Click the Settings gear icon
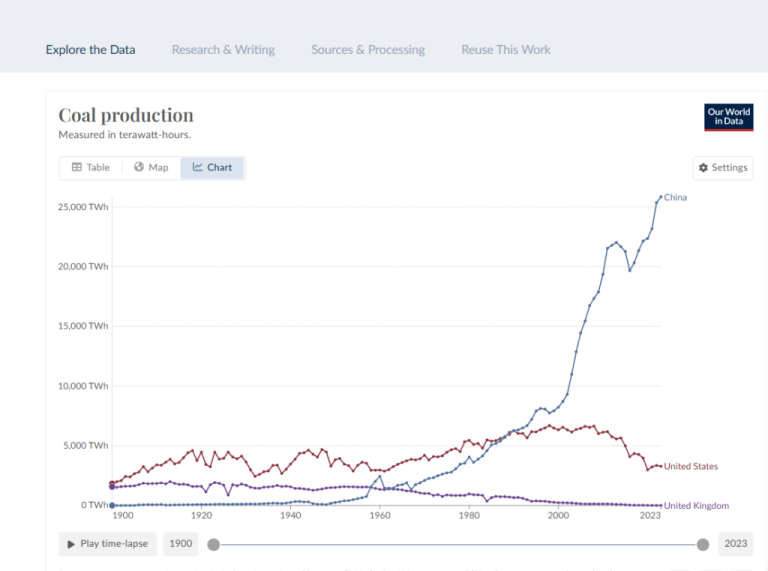 click(x=703, y=167)
